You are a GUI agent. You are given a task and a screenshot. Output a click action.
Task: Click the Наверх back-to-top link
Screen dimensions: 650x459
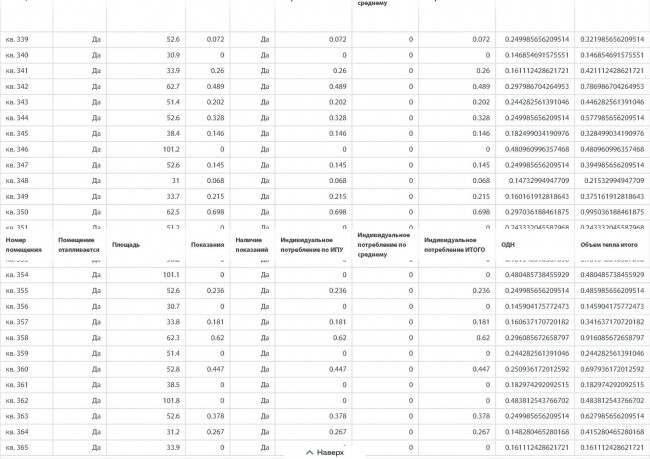click(x=325, y=452)
